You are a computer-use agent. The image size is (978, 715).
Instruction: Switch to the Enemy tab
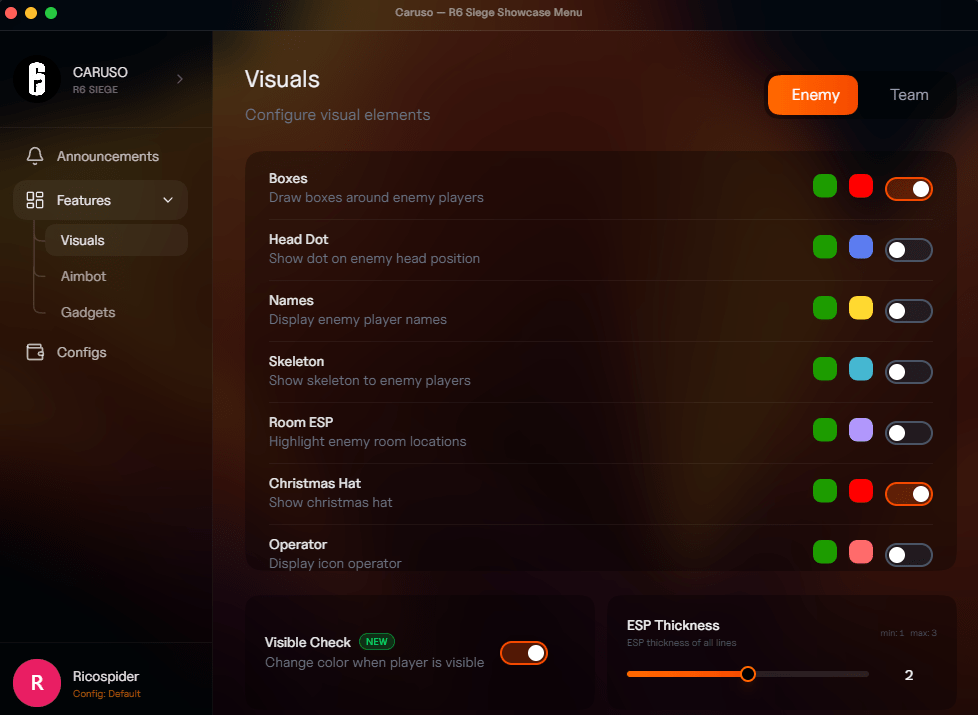tap(813, 95)
